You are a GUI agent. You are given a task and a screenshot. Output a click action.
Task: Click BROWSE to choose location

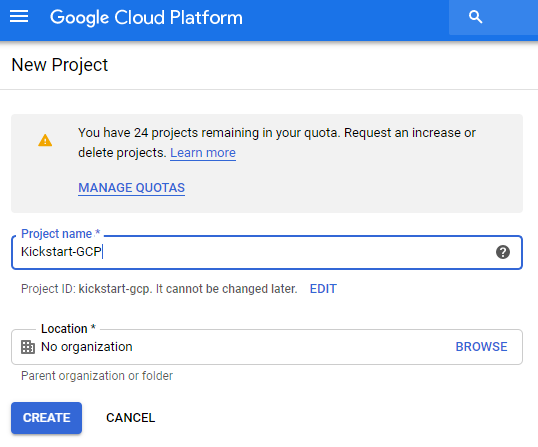pyautogui.click(x=481, y=347)
